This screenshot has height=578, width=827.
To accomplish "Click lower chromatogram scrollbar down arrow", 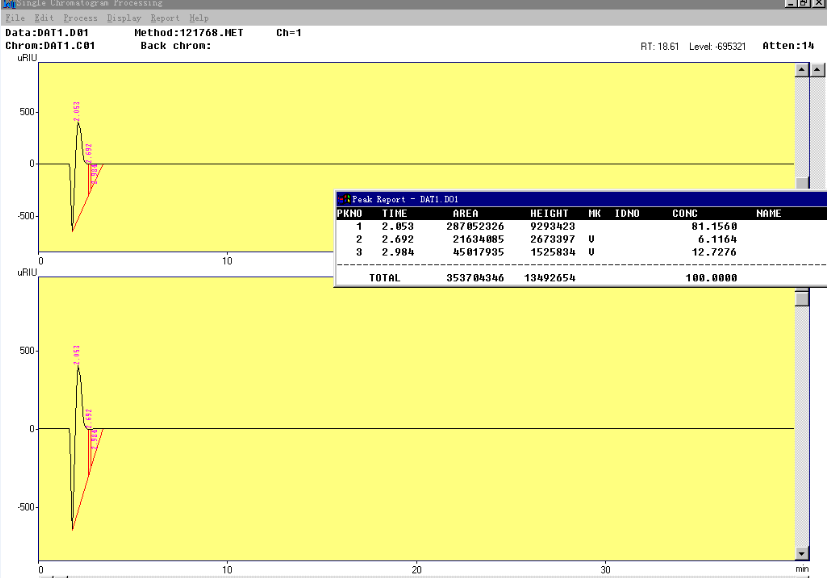I will (802, 553).
